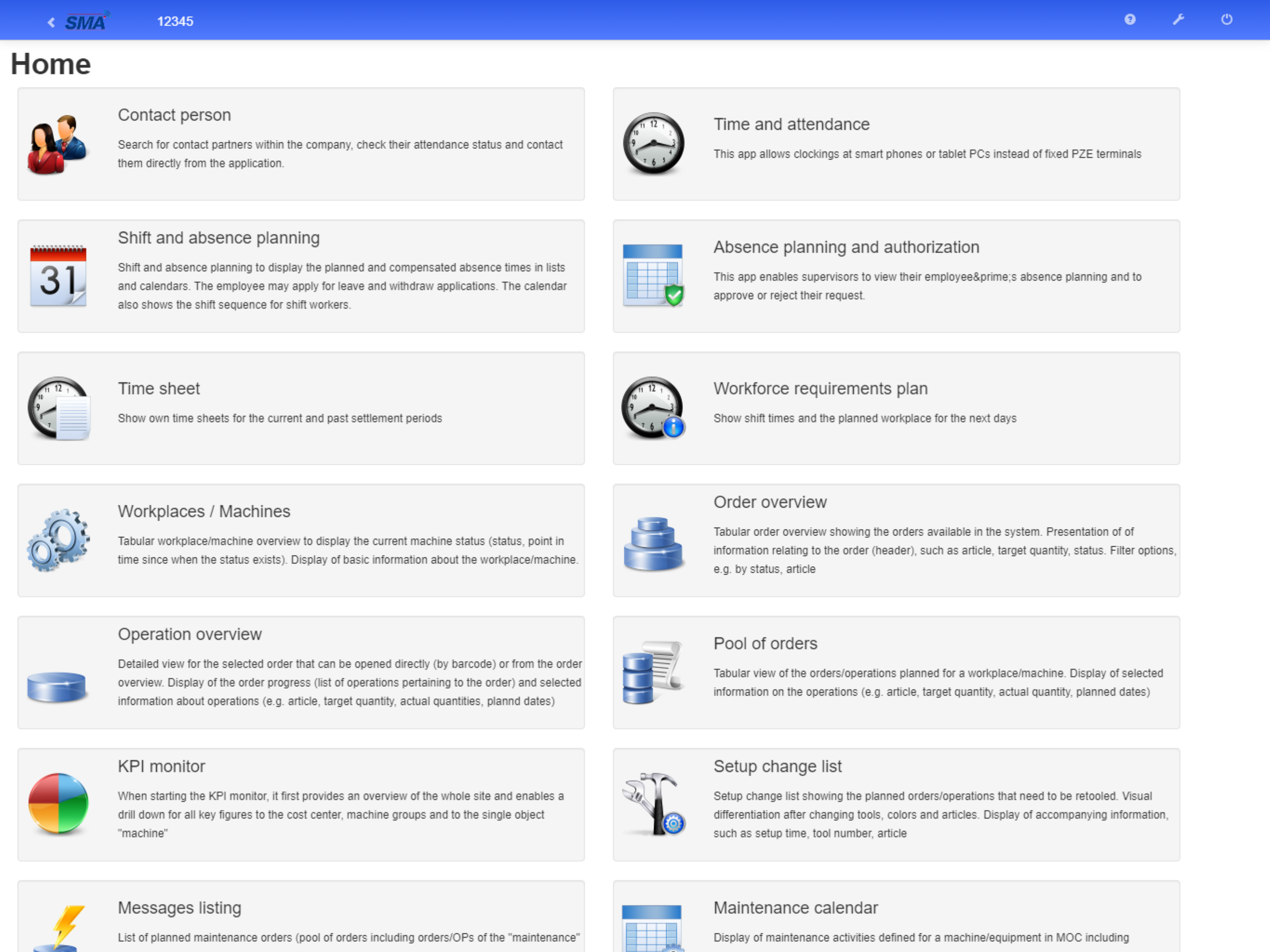Click the Messages listing lightning icon

click(59, 928)
